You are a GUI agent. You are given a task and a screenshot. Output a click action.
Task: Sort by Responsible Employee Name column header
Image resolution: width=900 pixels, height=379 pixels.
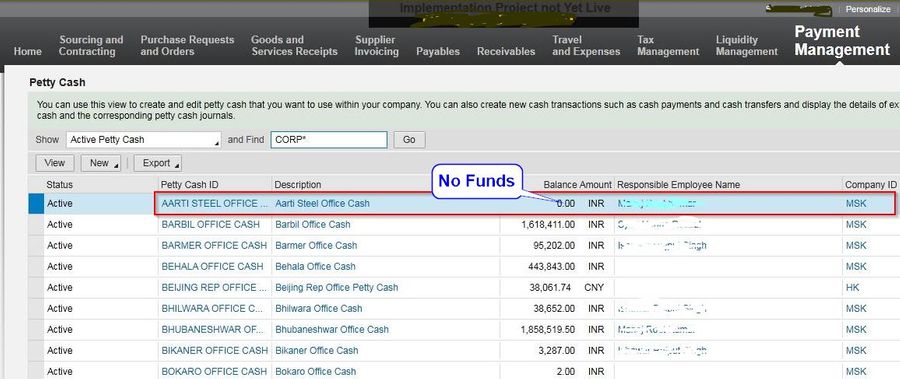(678, 185)
